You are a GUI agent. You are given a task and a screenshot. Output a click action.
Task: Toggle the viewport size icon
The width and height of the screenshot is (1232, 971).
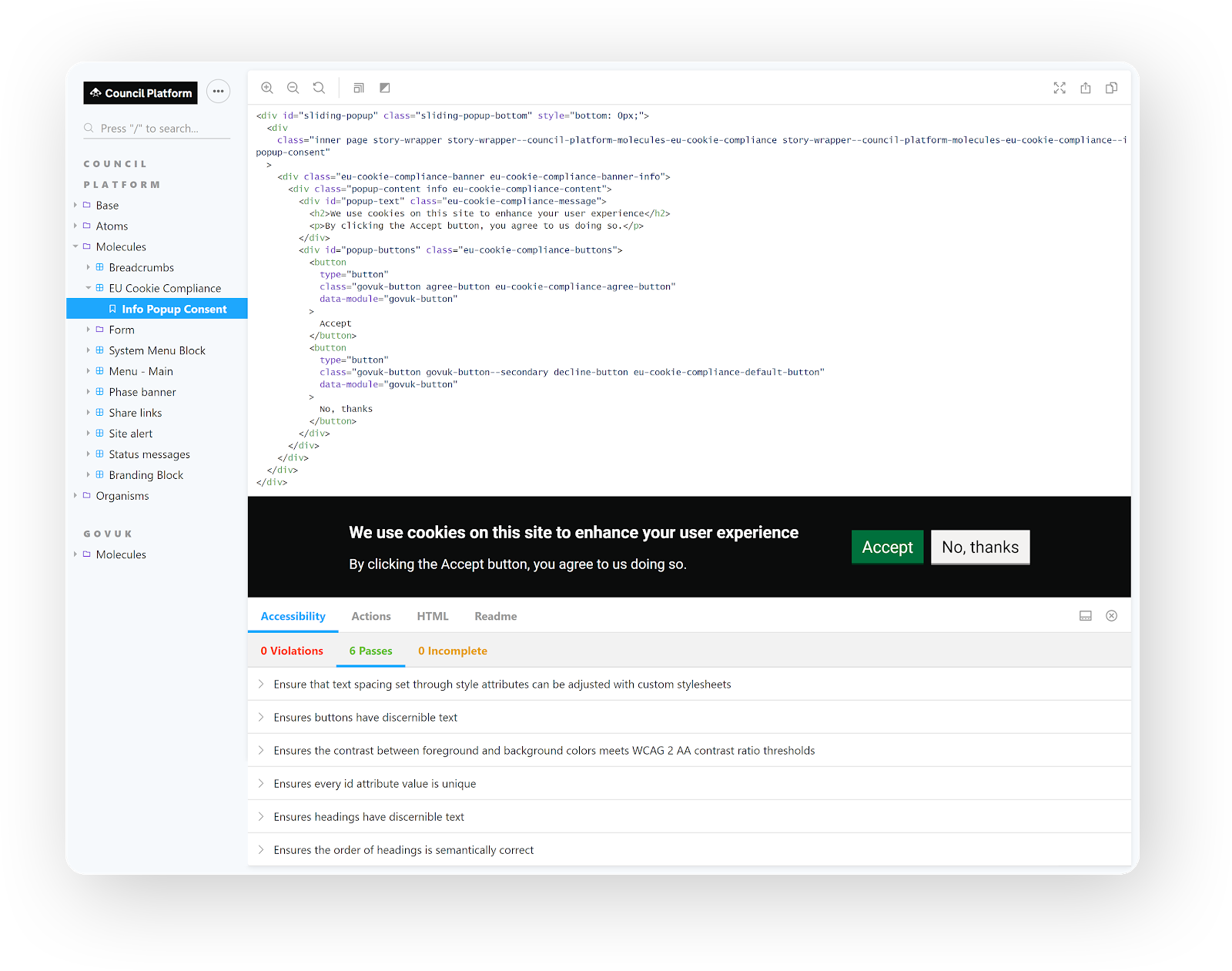(359, 88)
